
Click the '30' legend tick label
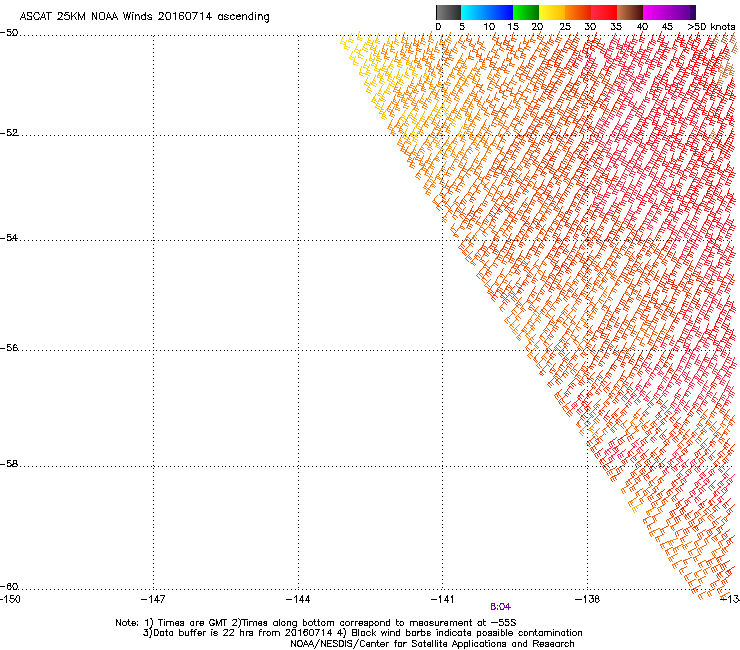(x=590, y=27)
